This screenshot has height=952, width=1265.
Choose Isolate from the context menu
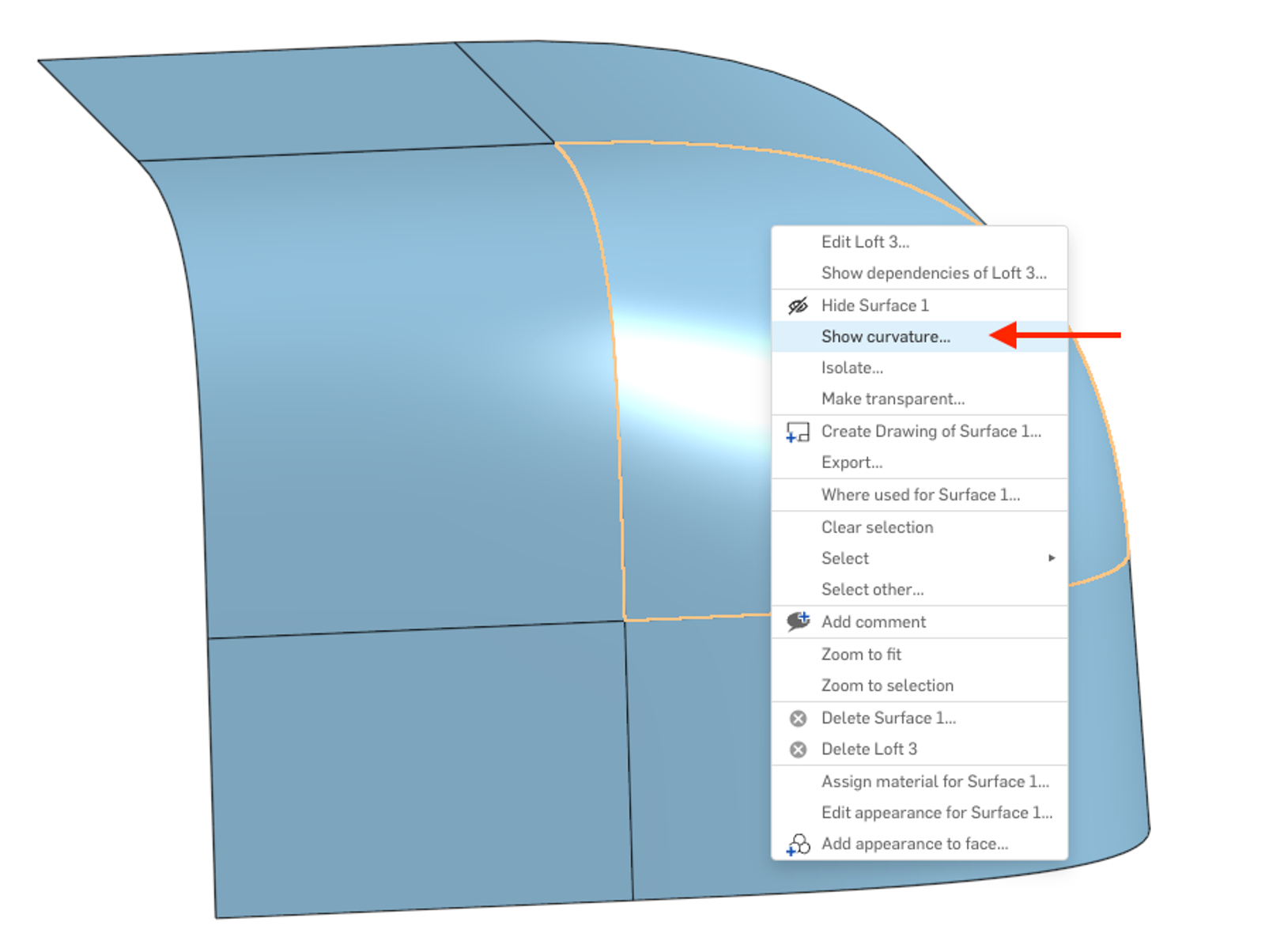pos(853,368)
